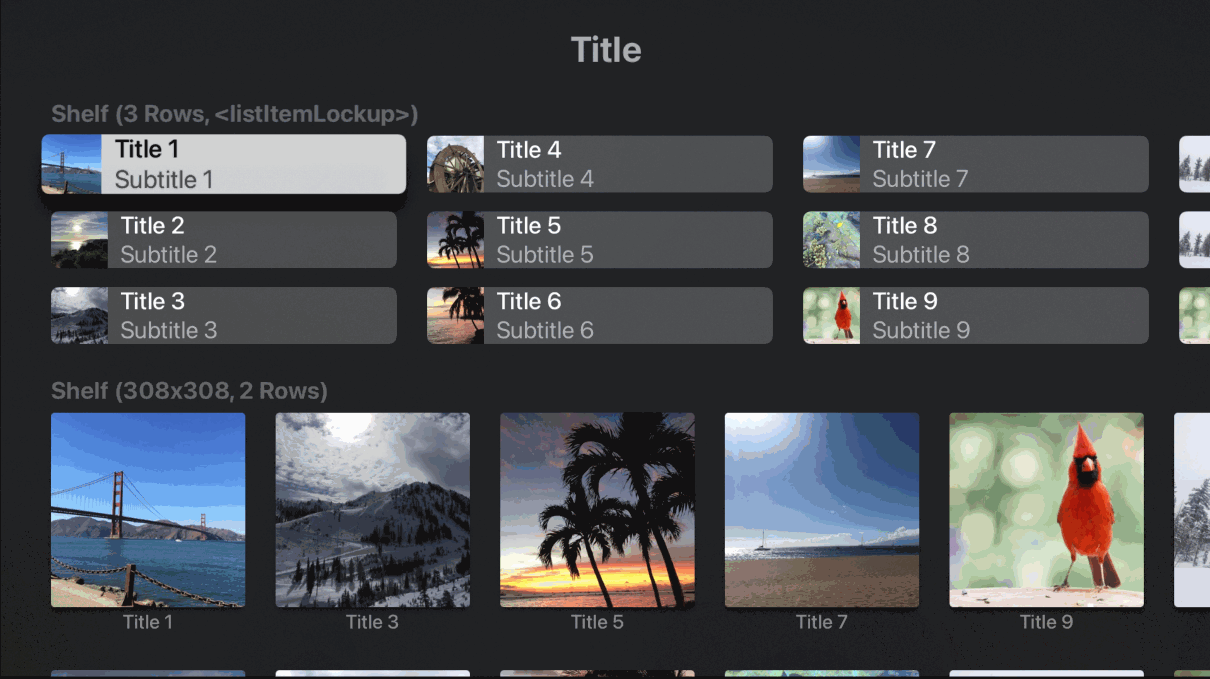This screenshot has width=1210, height=679.
Task: Open the large palm trees sunset photo
Action: 597,510
